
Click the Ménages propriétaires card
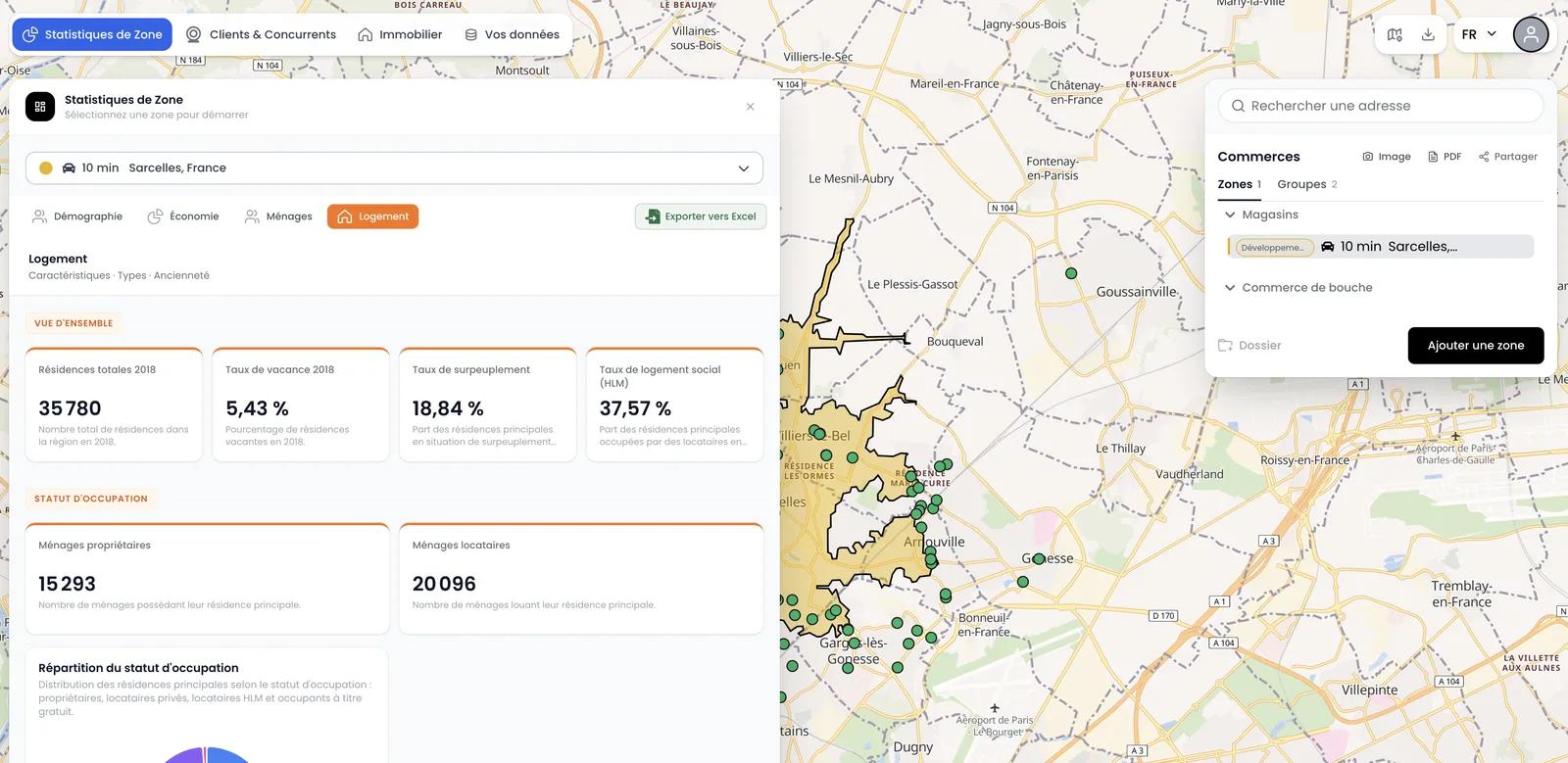(207, 579)
